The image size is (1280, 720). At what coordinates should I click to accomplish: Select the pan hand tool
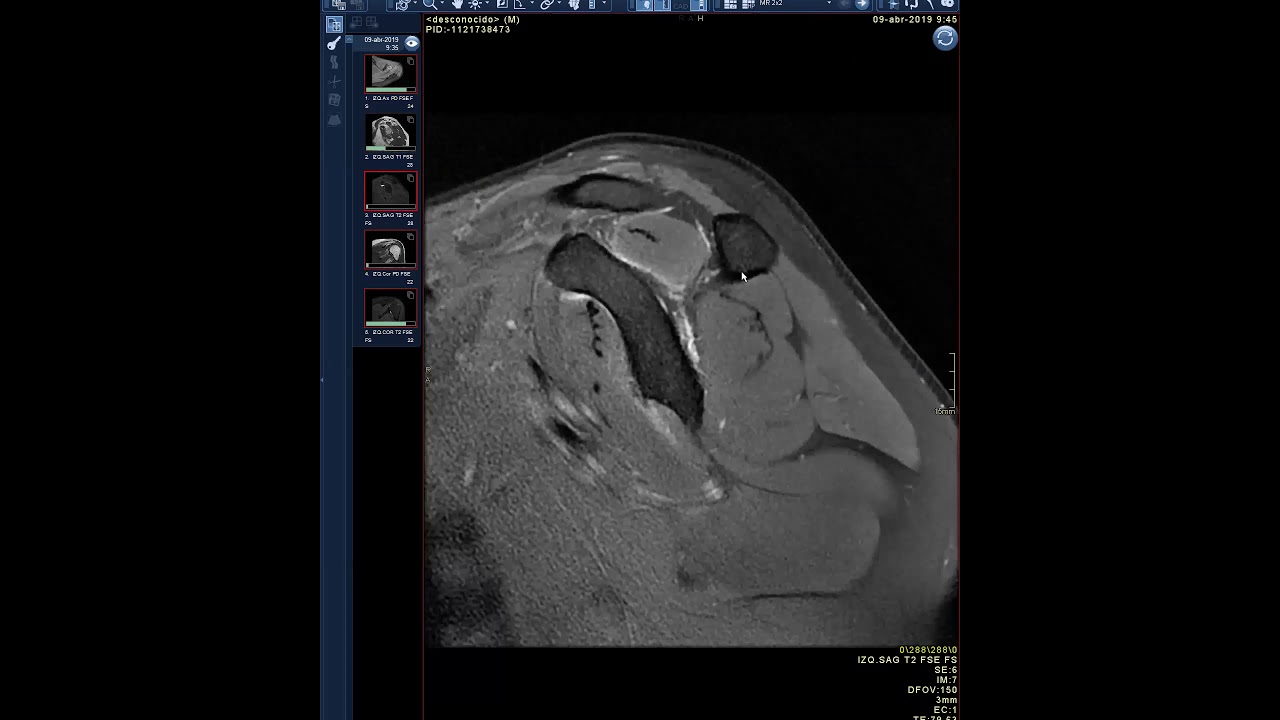457,4
